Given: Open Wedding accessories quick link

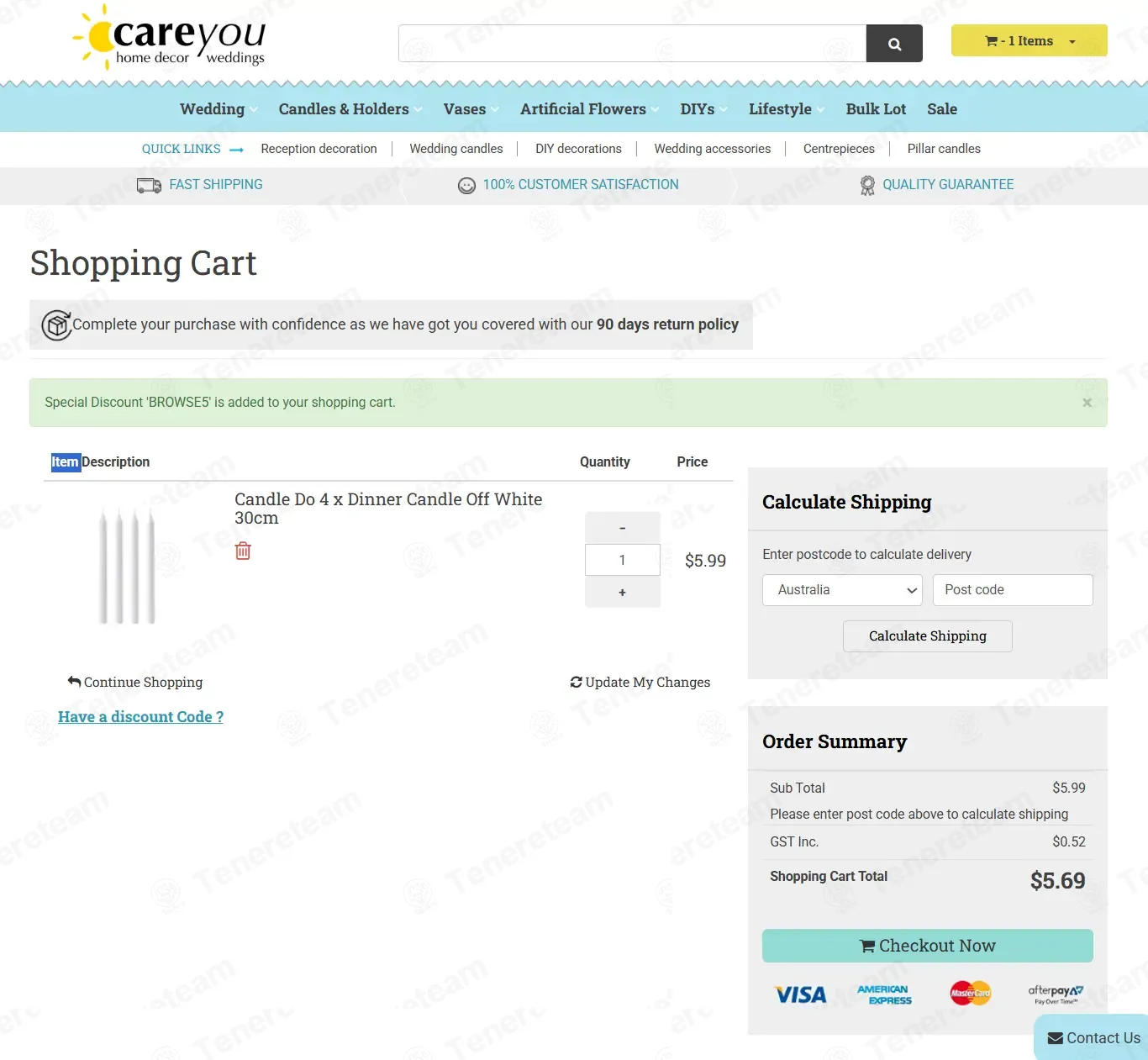Looking at the screenshot, I should point(713,149).
